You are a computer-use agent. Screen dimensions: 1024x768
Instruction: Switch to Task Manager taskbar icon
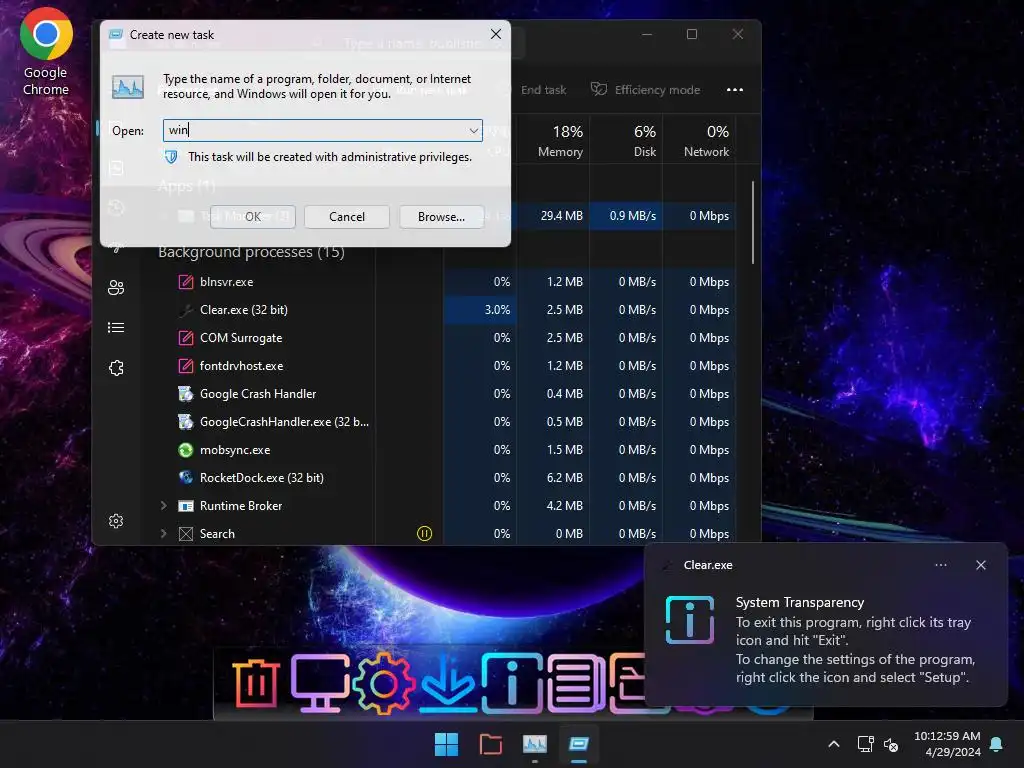(535, 744)
